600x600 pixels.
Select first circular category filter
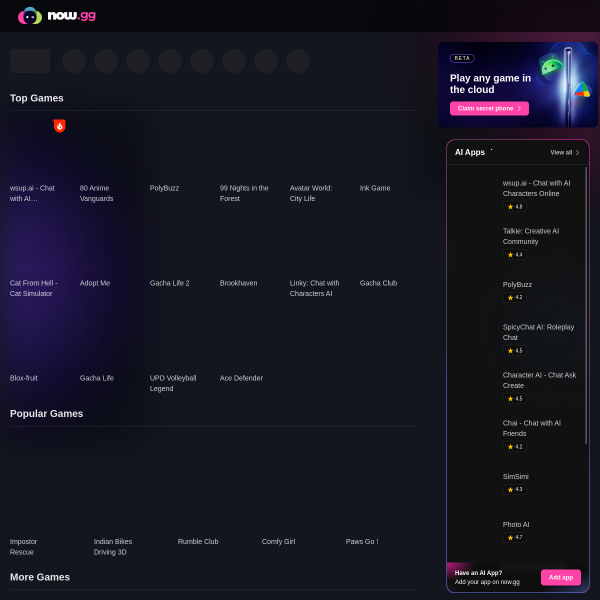click(x=74, y=61)
